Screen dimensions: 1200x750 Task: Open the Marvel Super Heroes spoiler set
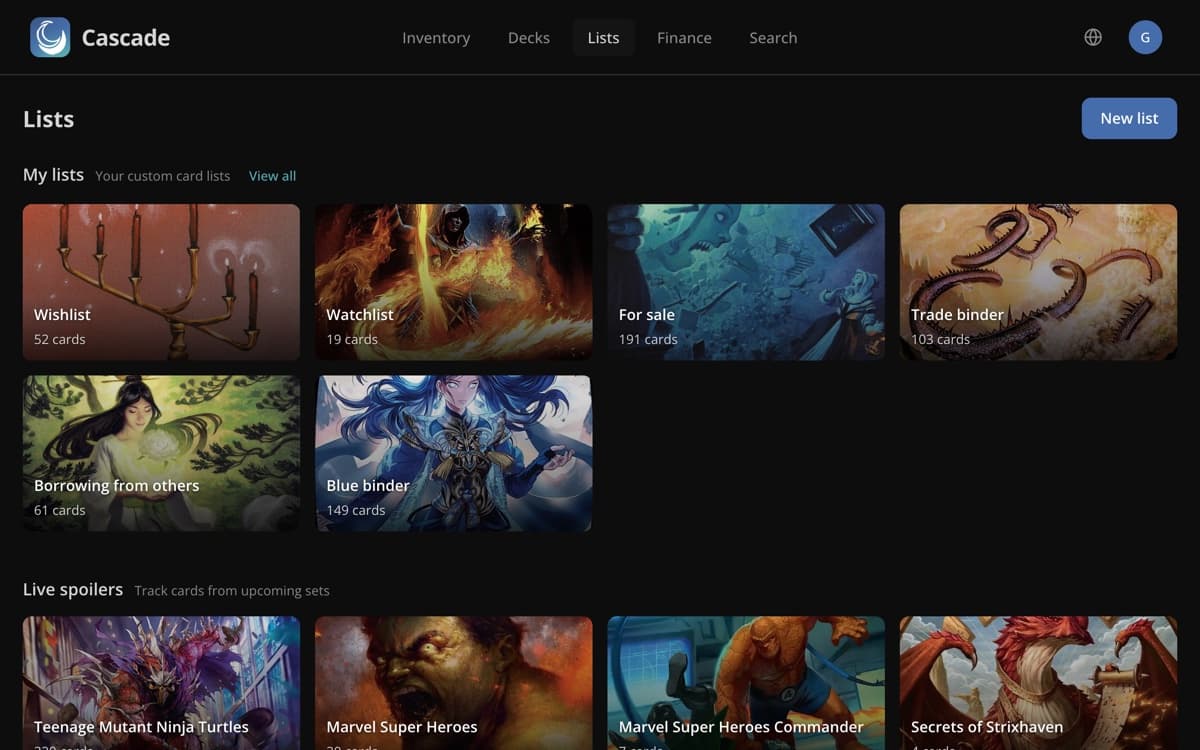click(x=453, y=683)
